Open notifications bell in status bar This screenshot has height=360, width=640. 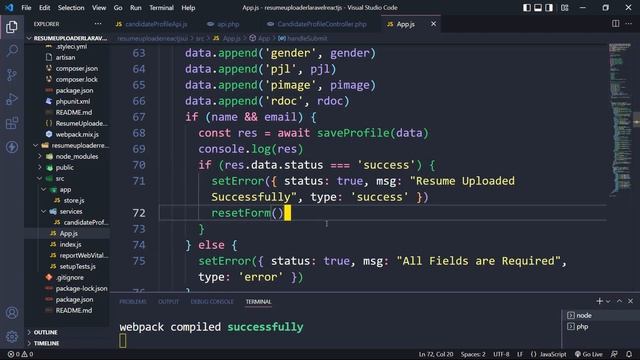[629, 354]
